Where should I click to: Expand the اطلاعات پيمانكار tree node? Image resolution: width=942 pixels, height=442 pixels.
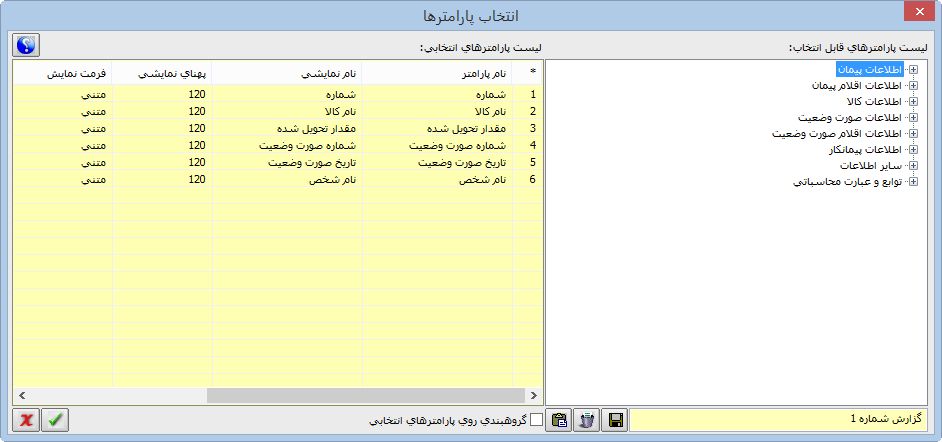pyautogui.click(x=914, y=149)
